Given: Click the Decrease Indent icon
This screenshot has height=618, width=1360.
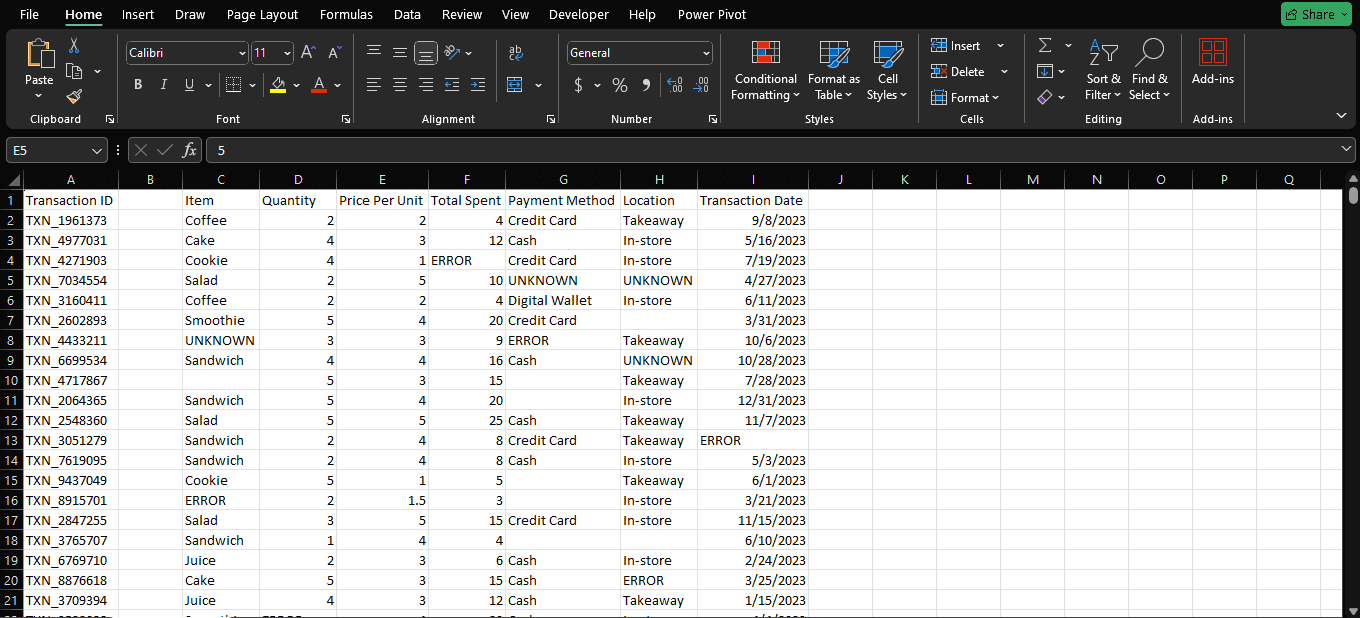Looking at the screenshot, I should 451,85.
